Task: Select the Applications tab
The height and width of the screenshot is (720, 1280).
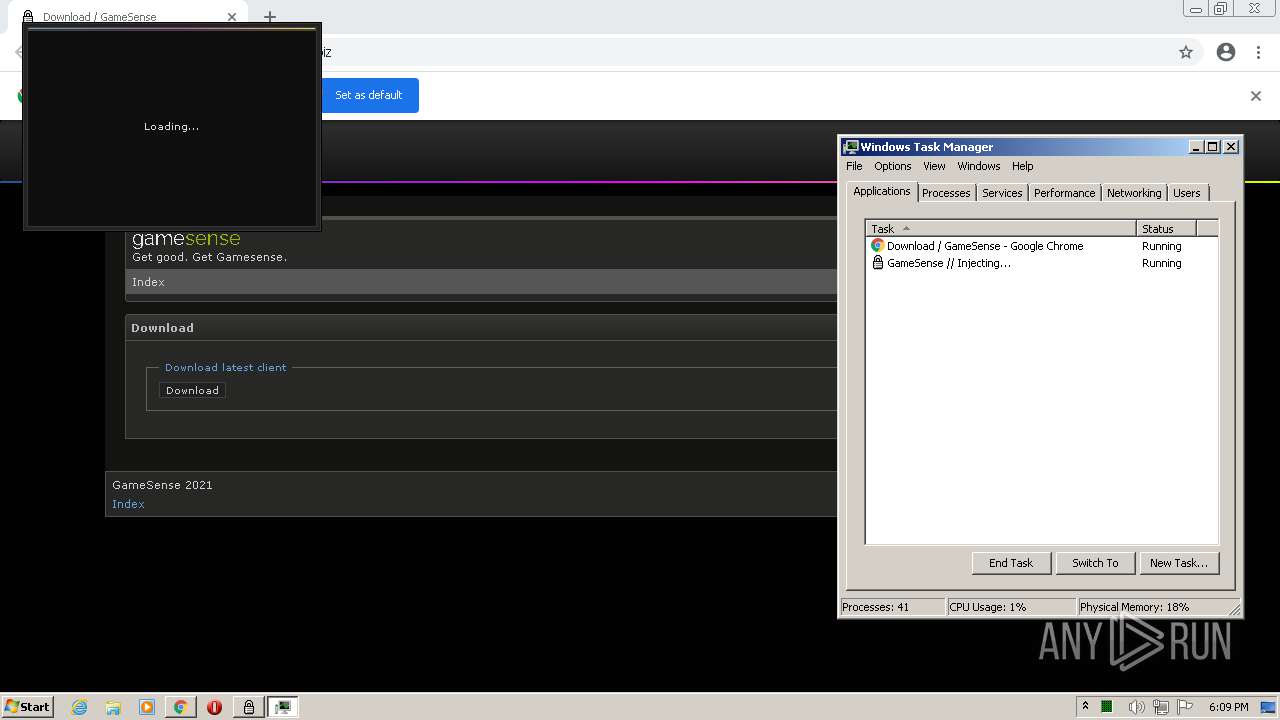Action: (x=882, y=191)
